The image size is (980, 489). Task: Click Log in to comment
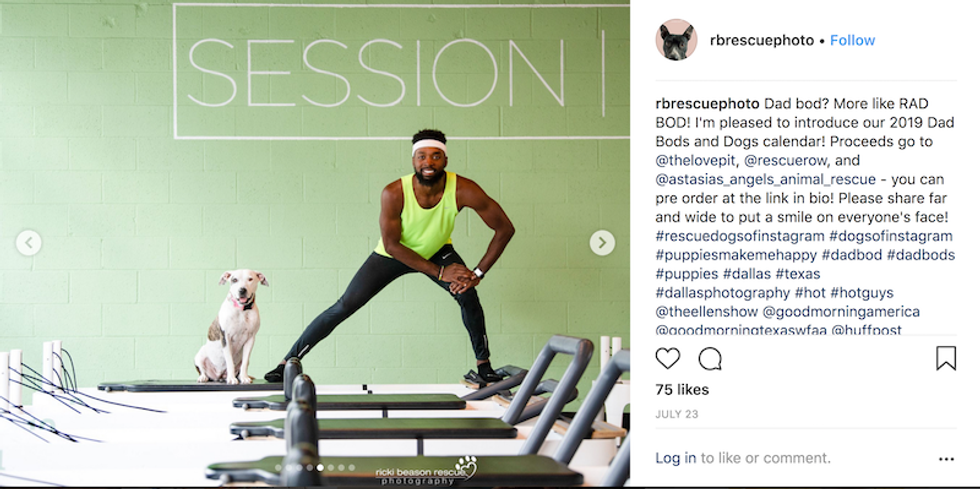pyautogui.click(x=676, y=458)
